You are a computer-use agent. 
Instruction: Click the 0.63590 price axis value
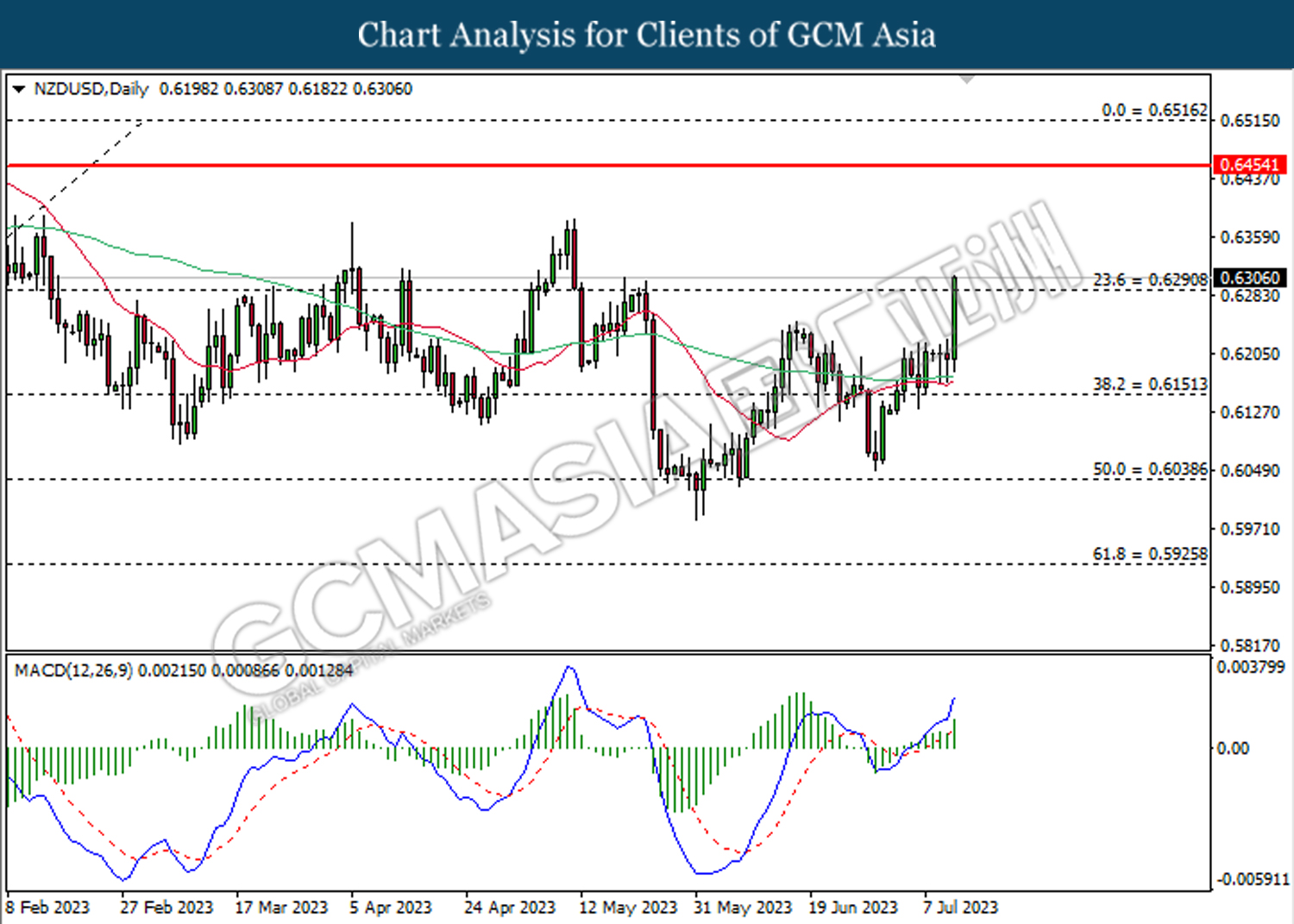click(1250, 237)
